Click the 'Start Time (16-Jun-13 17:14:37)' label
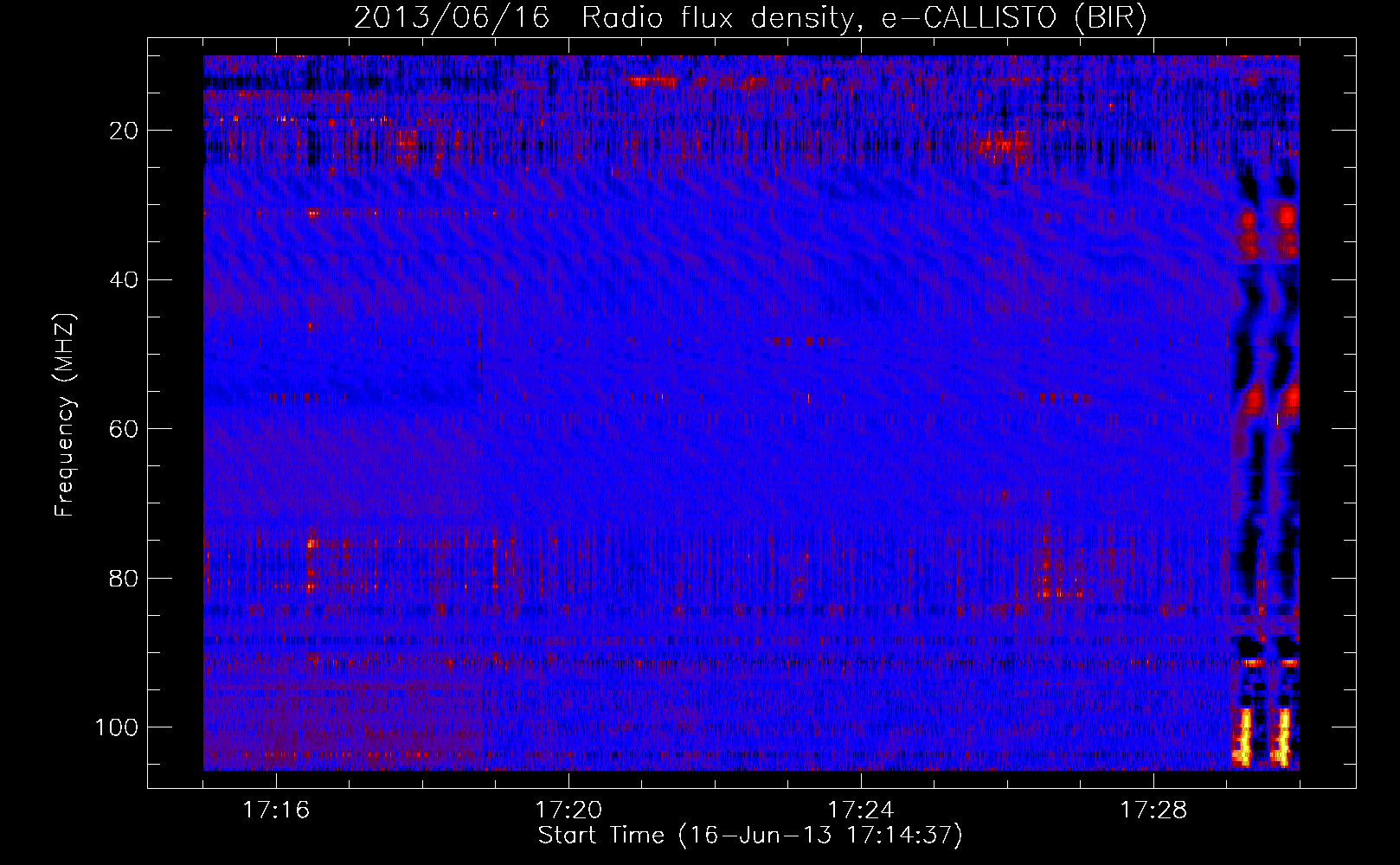 click(750, 836)
